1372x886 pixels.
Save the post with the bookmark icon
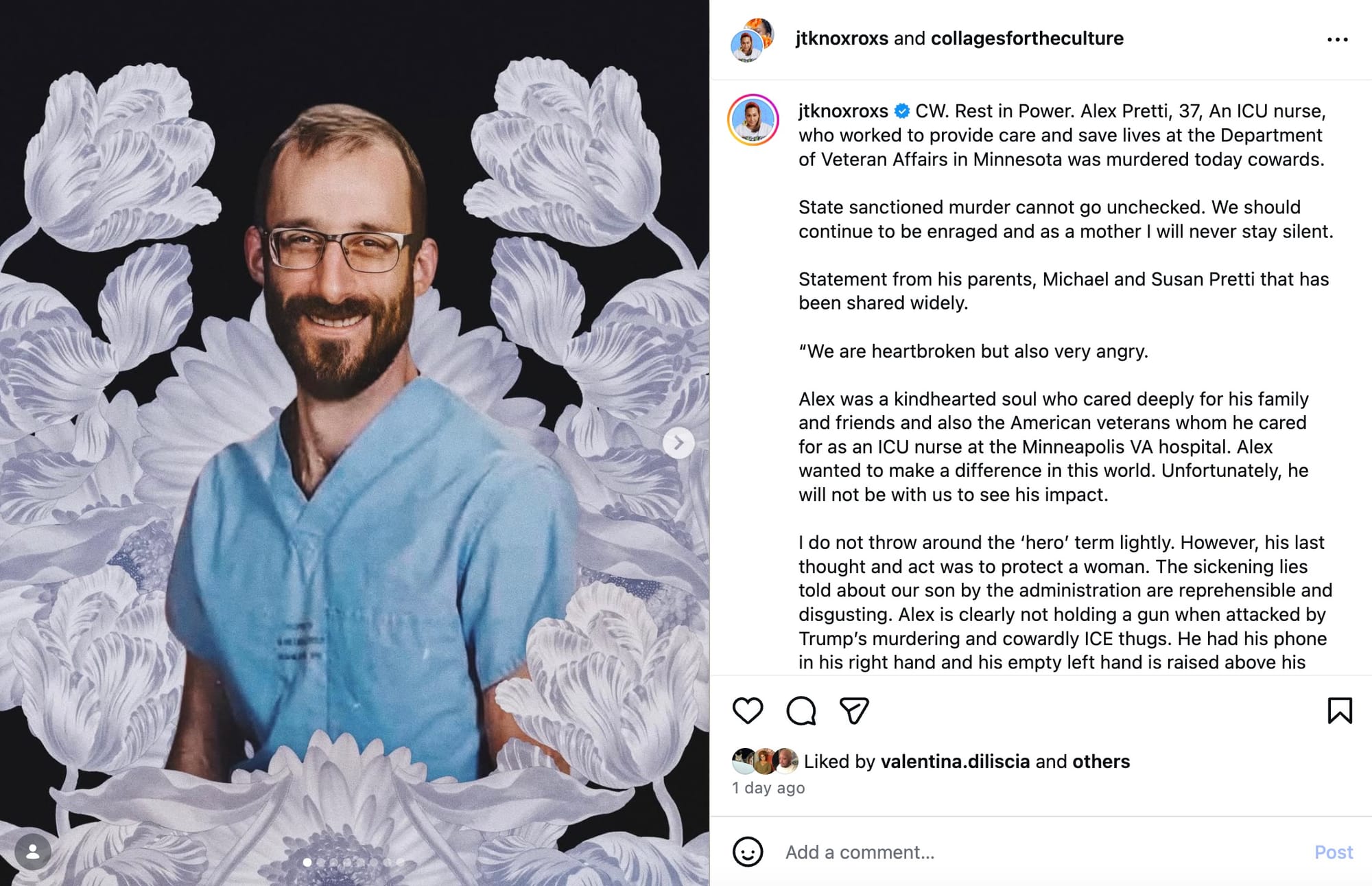1339,710
